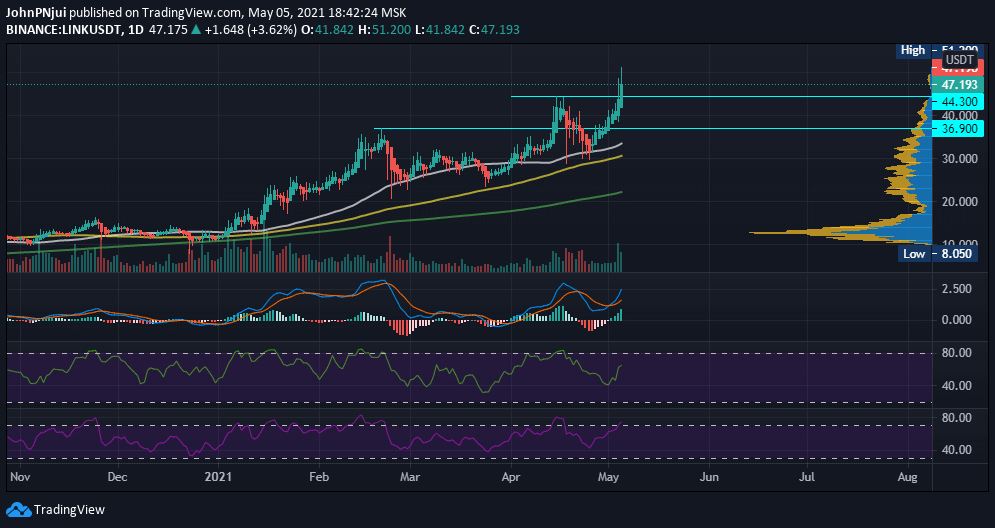The height and width of the screenshot is (528, 995).
Task: Click the Aug label on time axis
Action: tap(908, 477)
